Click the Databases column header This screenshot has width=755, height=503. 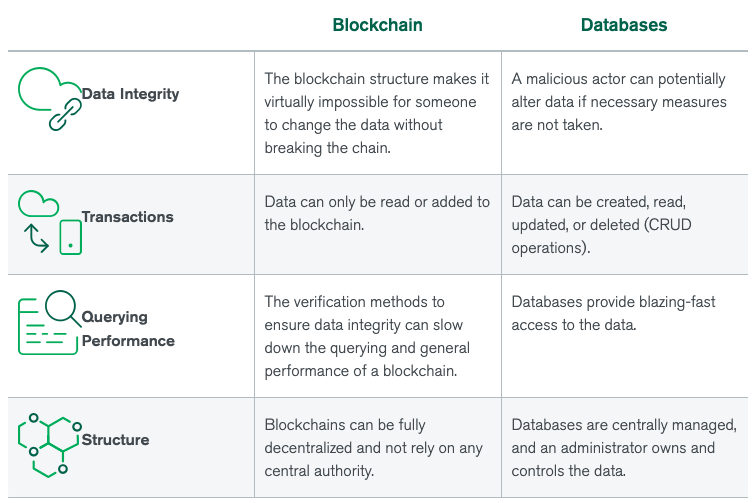click(x=624, y=25)
